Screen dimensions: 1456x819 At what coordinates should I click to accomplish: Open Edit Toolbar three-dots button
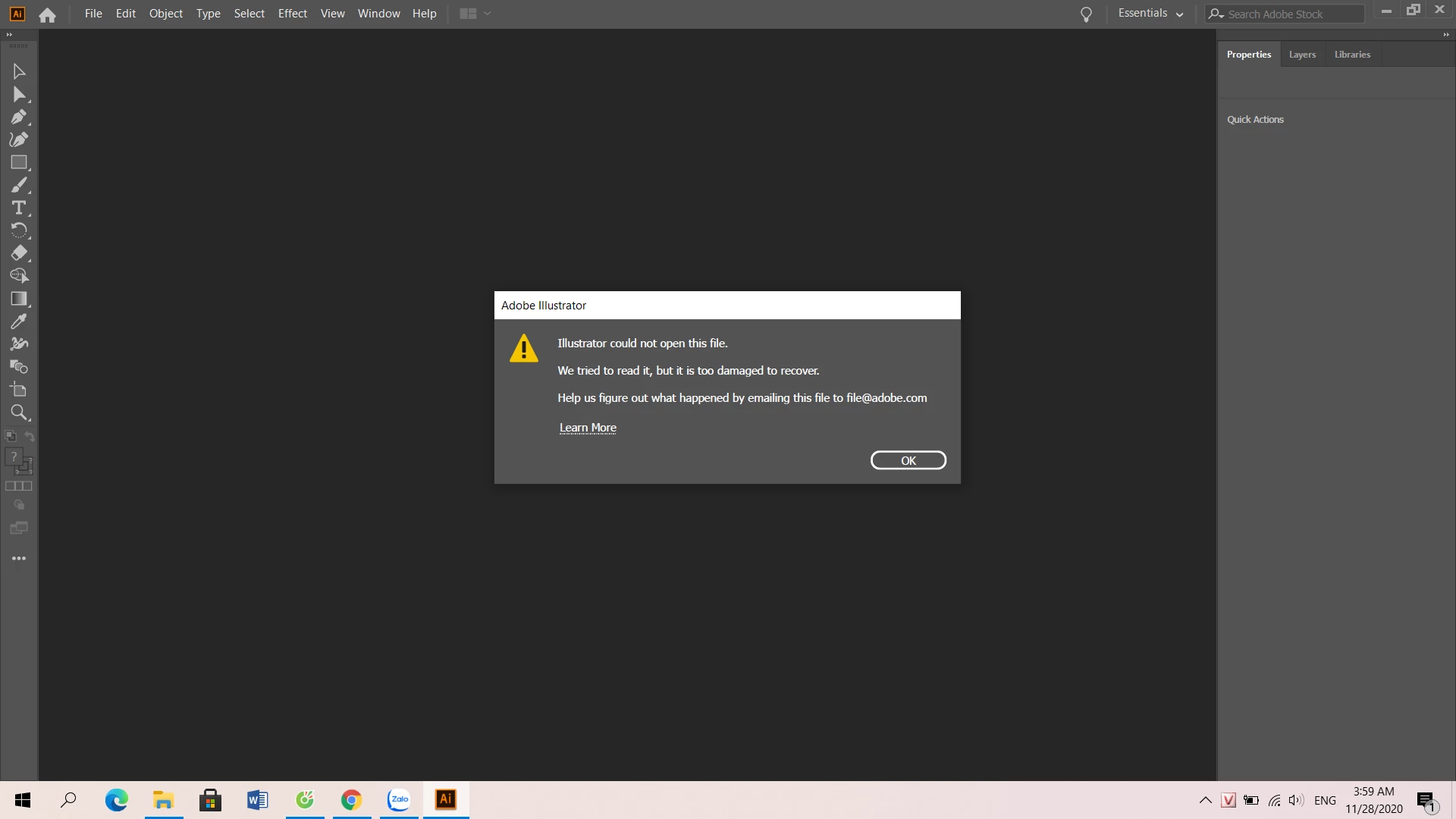click(x=19, y=558)
